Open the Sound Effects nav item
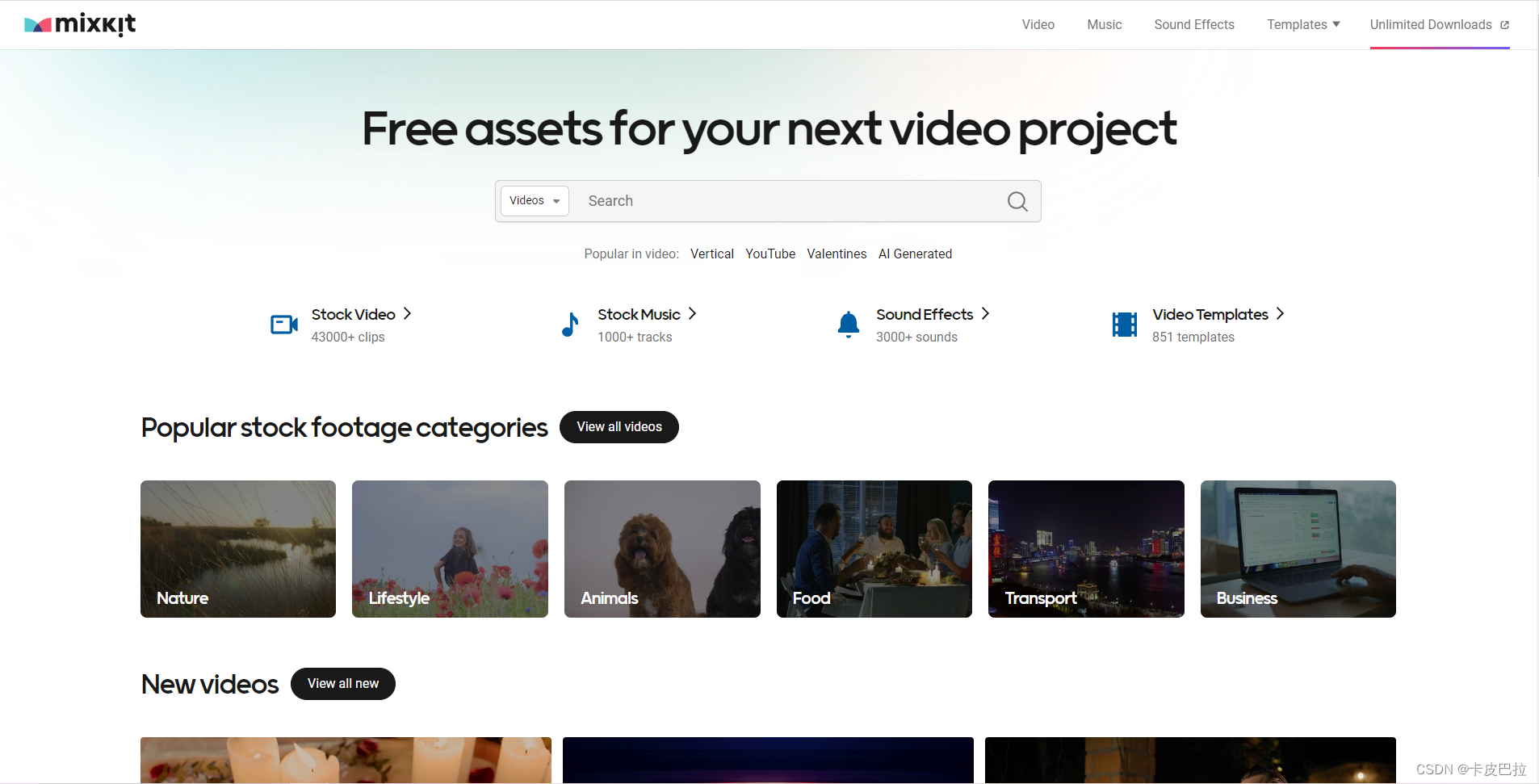 (x=1194, y=25)
